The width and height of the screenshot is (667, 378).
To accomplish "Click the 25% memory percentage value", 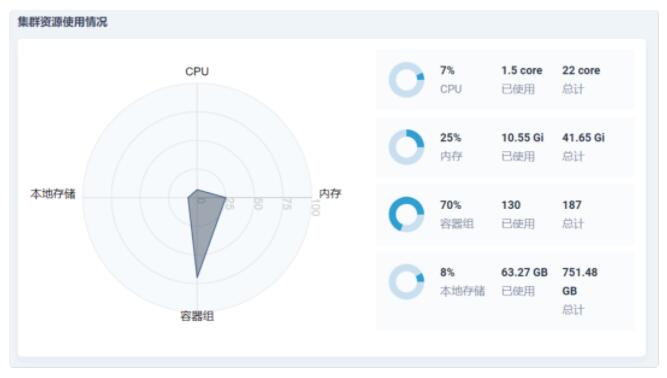I will (x=450, y=137).
